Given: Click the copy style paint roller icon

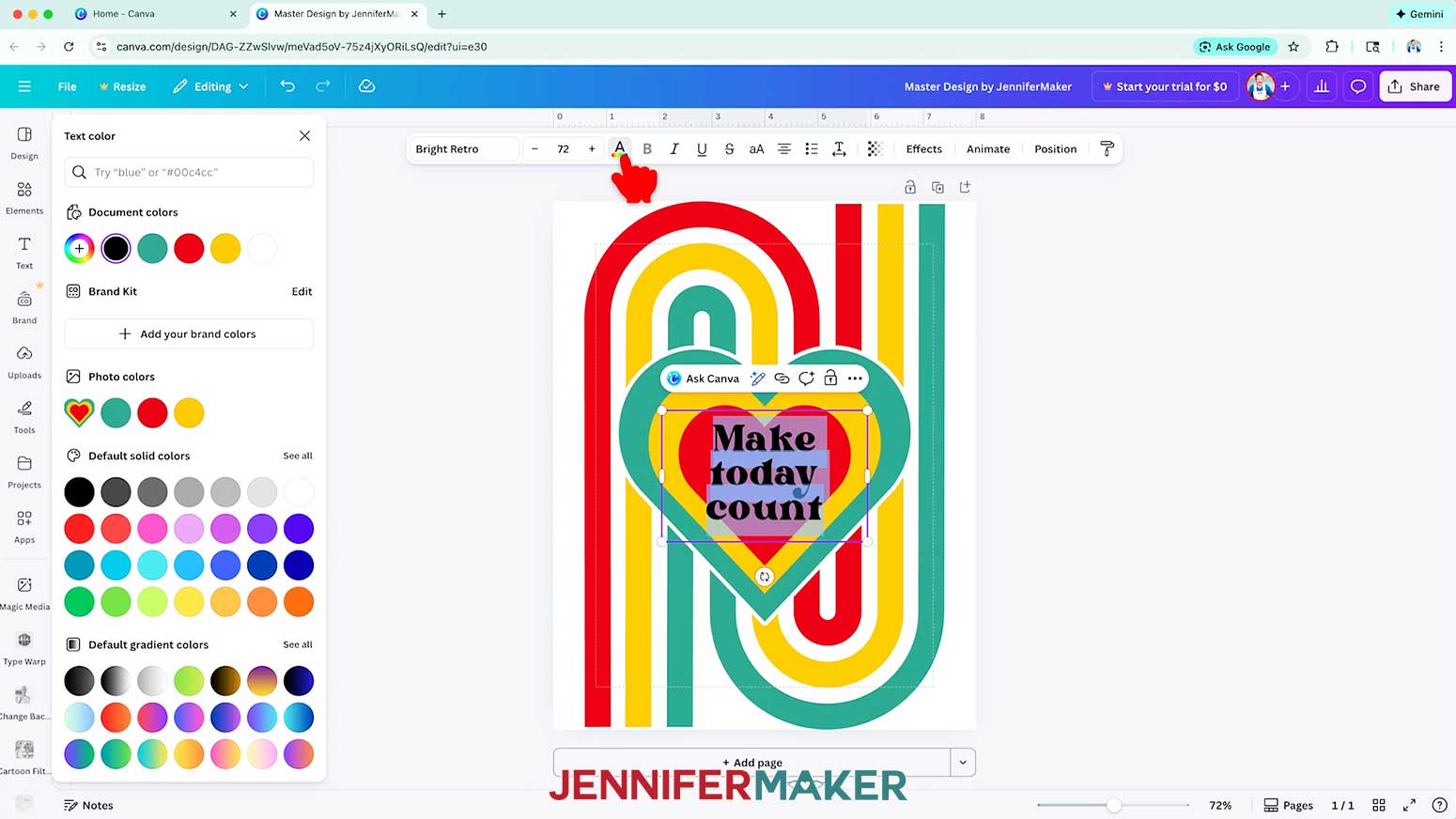Looking at the screenshot, I should [1107, 149].
